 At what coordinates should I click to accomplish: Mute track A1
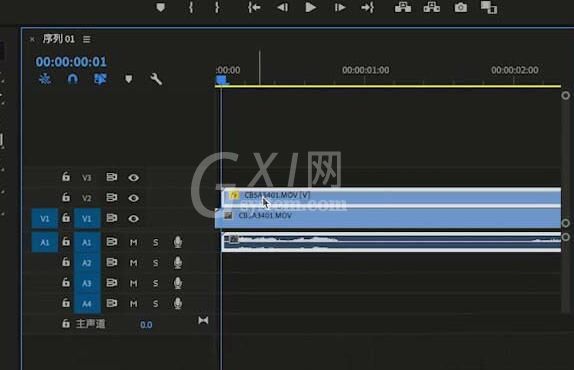pos(134,242)
